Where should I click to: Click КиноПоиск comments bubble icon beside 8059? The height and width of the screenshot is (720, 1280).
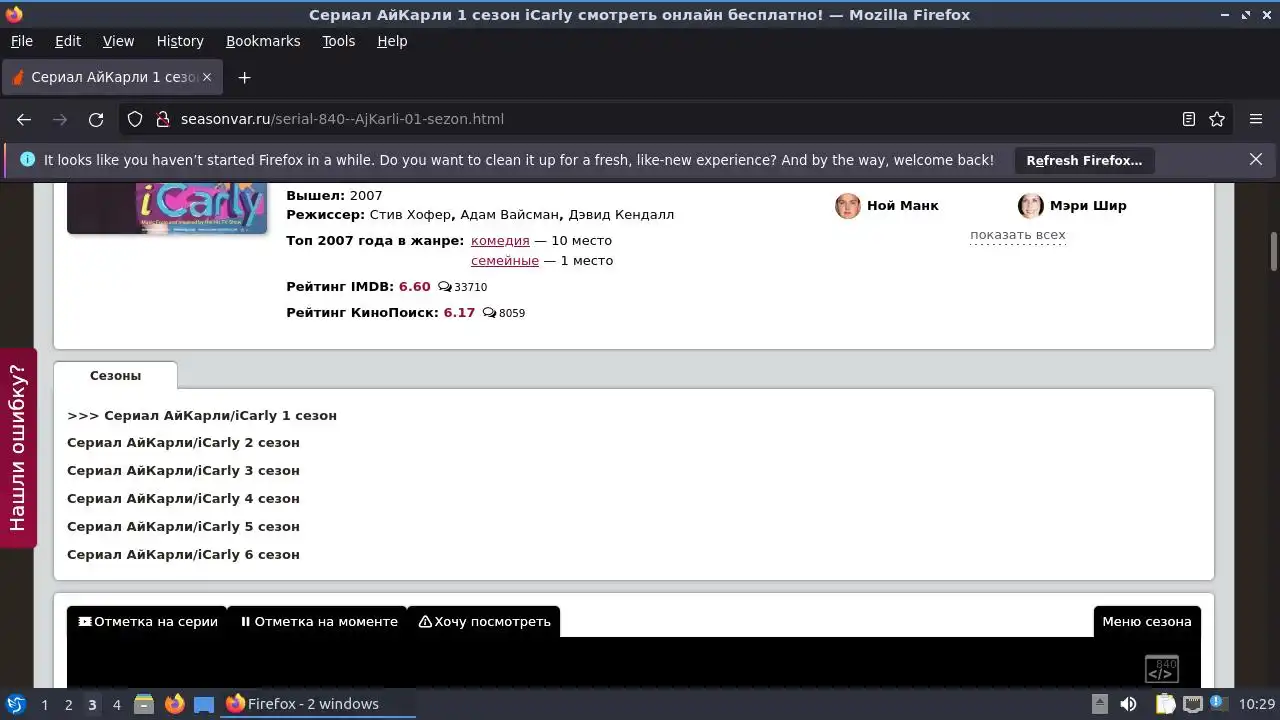pos(489,313)
